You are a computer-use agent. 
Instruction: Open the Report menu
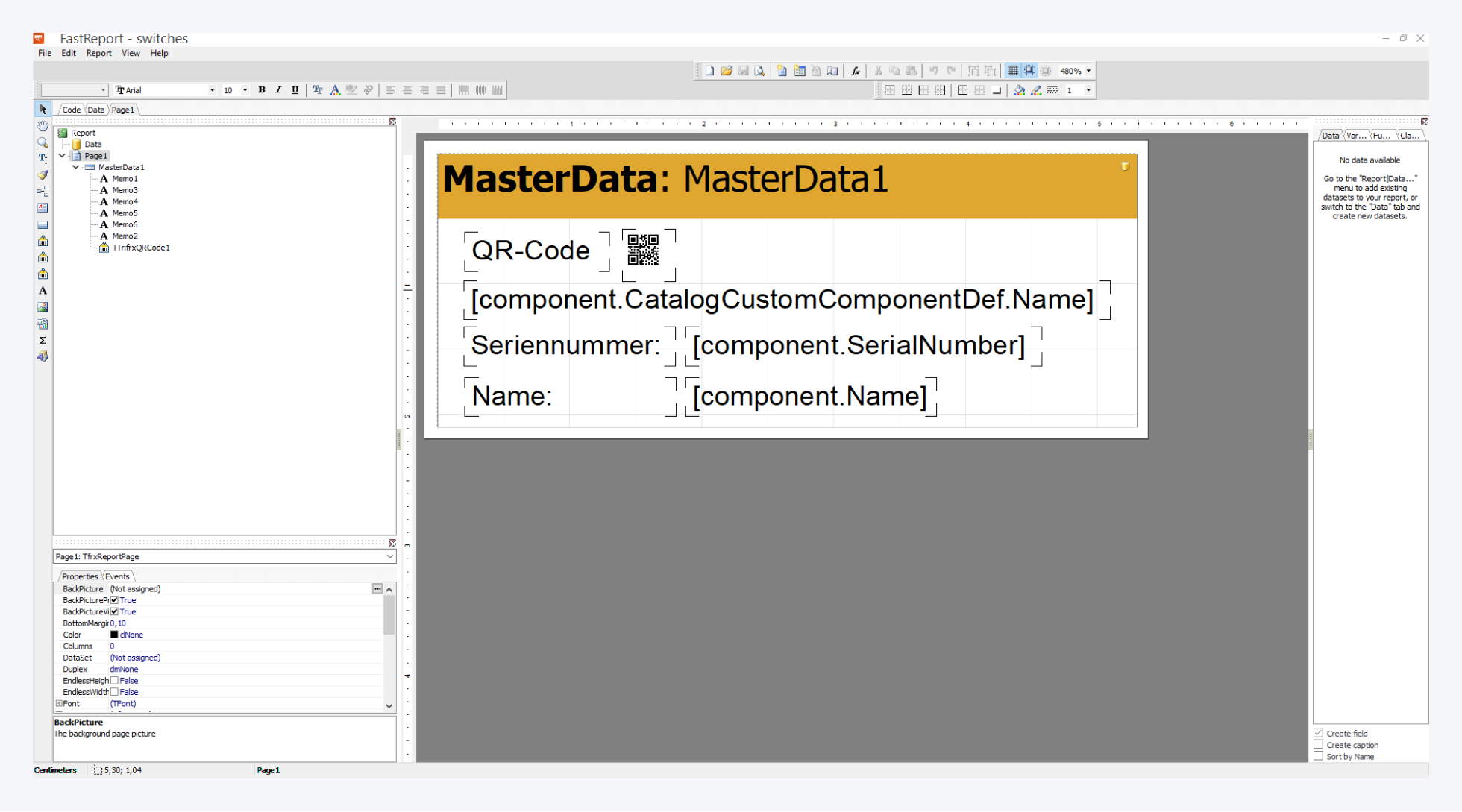(98, 53)
